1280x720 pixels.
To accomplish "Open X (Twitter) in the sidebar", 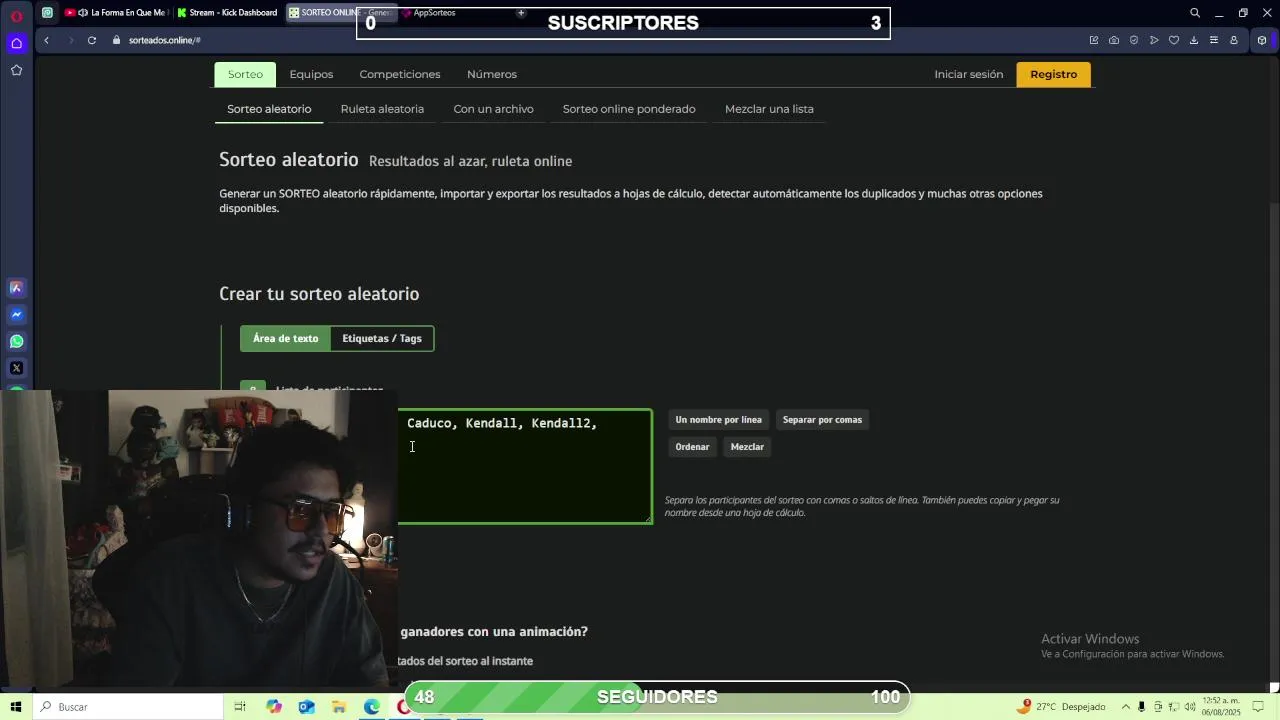I will pyautogui.click(x=16, y=369).
